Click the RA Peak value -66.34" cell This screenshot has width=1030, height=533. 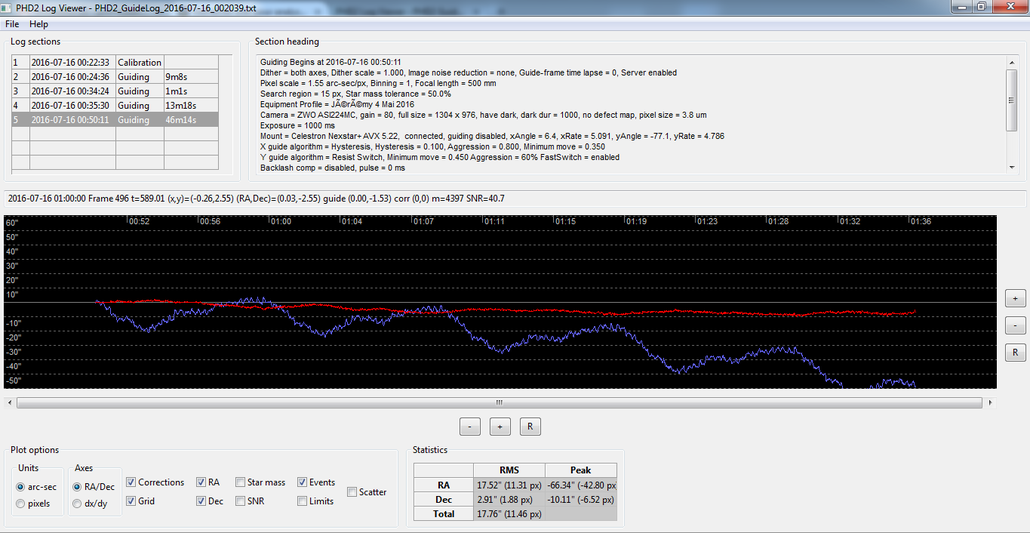[581, 485]
